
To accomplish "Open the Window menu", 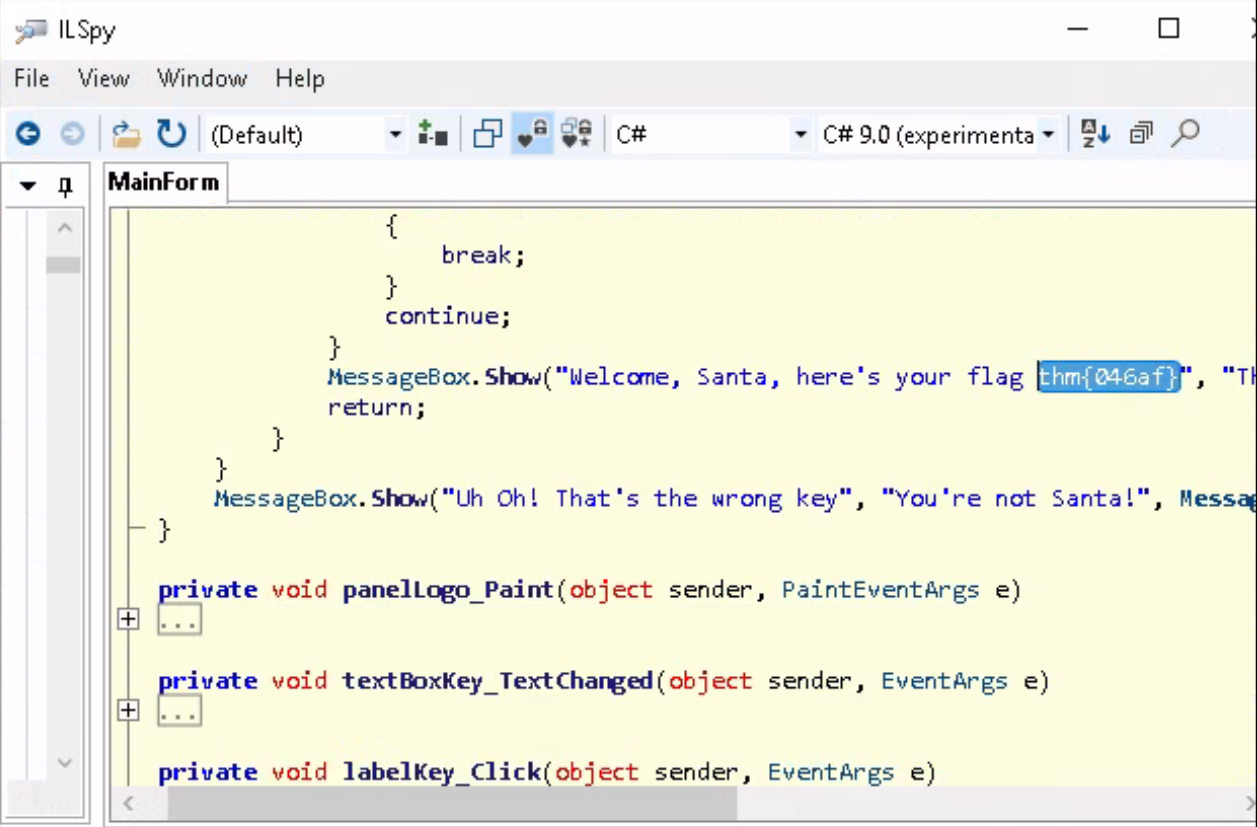I will click(202, 78).
